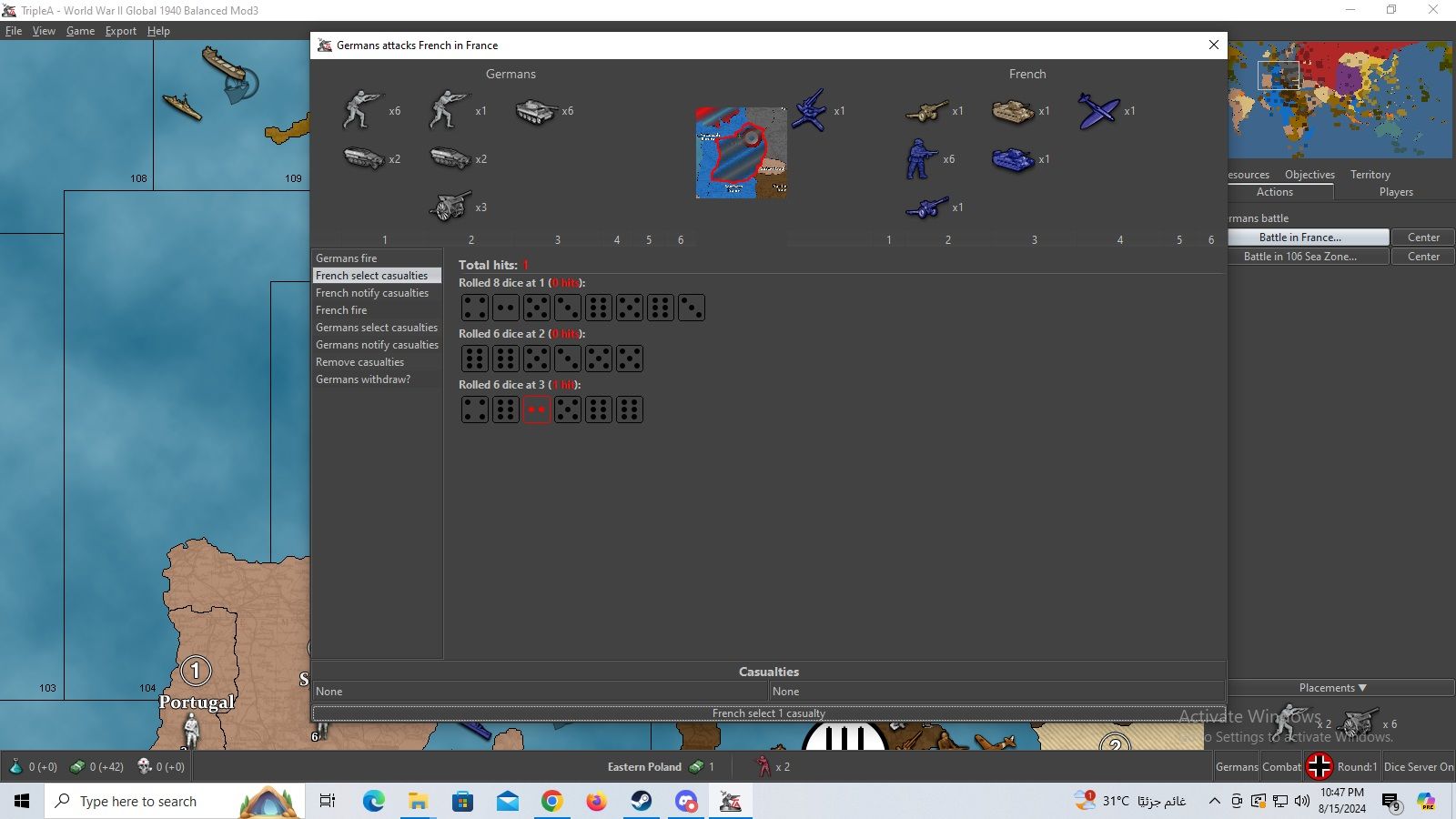This screenshot has width=1456, height=819.
Task: Click the German infantry x1 unit icon
Action: click(449, 110)
